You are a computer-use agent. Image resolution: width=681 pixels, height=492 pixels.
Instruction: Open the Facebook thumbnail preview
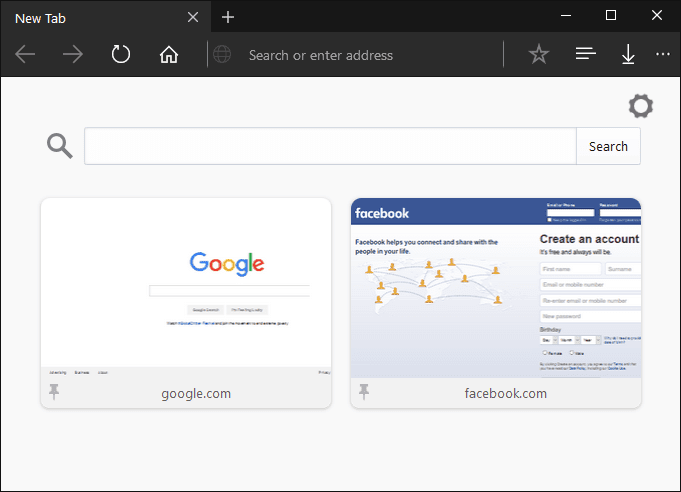tap(496, 288)
